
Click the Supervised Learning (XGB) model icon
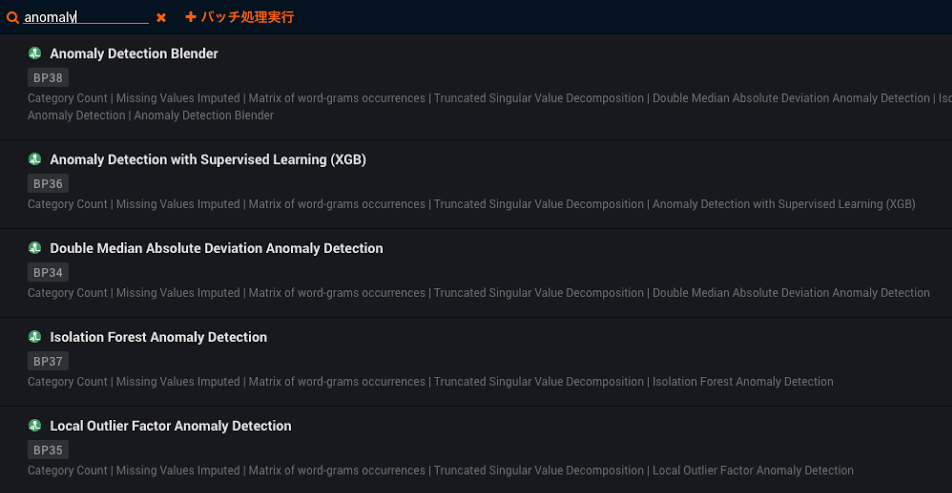point(35,159)
